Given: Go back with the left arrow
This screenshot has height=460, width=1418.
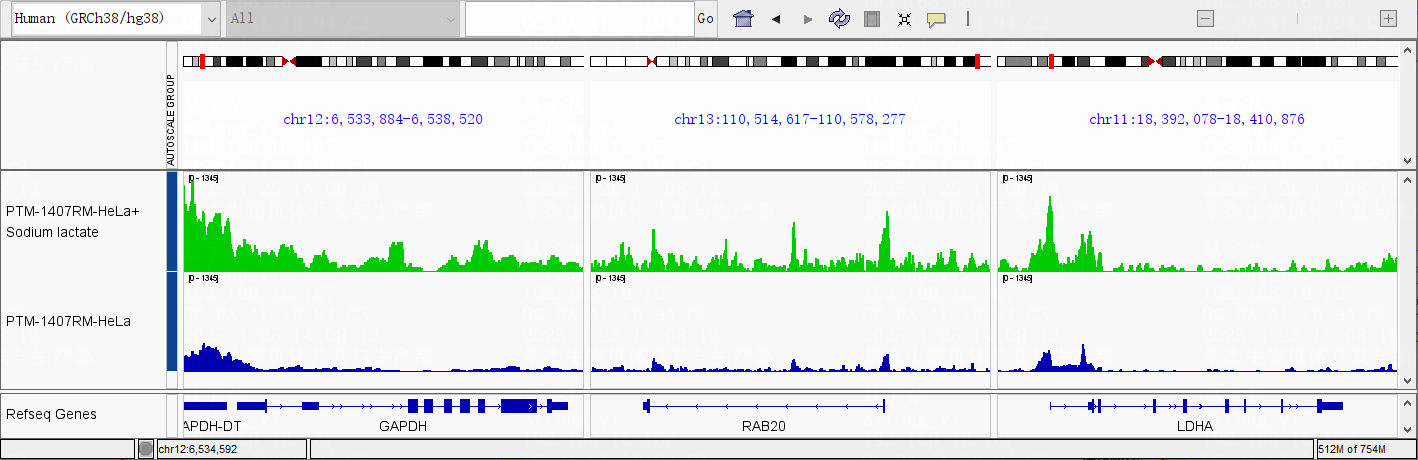Looking at the screenshot, I should click(x=775, y=19).
